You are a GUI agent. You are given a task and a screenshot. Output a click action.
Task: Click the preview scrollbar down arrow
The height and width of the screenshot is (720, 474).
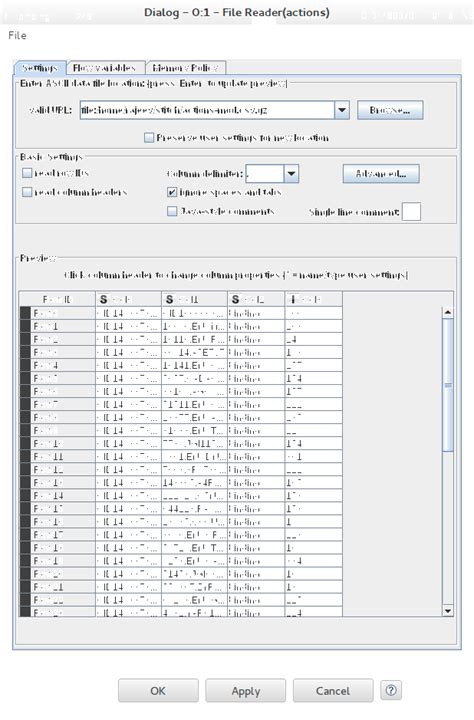(x=447, y=611)
